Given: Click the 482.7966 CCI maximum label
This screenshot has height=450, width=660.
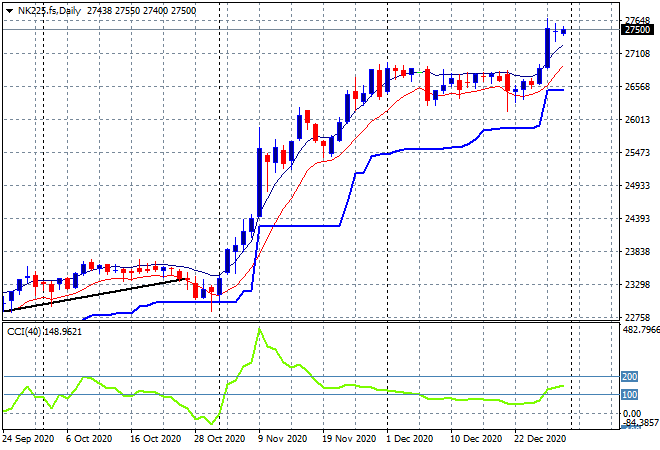Looking at the screenshot, I should (641, 329).
